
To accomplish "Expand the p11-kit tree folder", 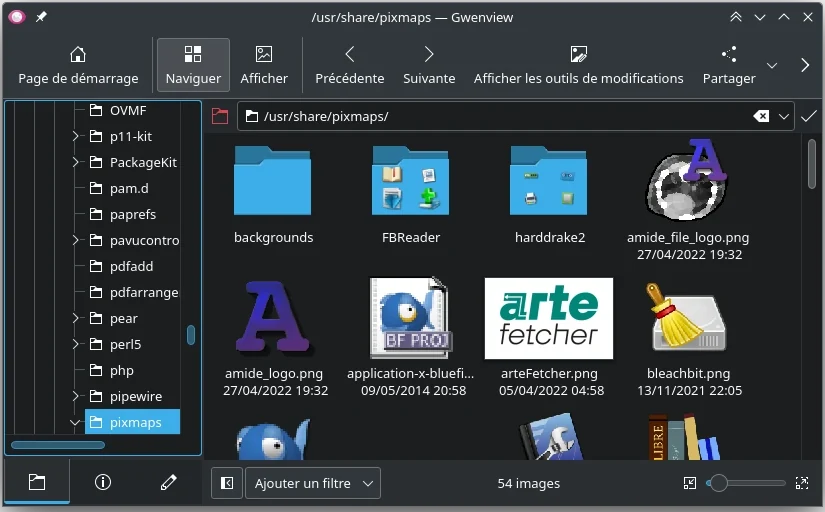I will (75, 136).
